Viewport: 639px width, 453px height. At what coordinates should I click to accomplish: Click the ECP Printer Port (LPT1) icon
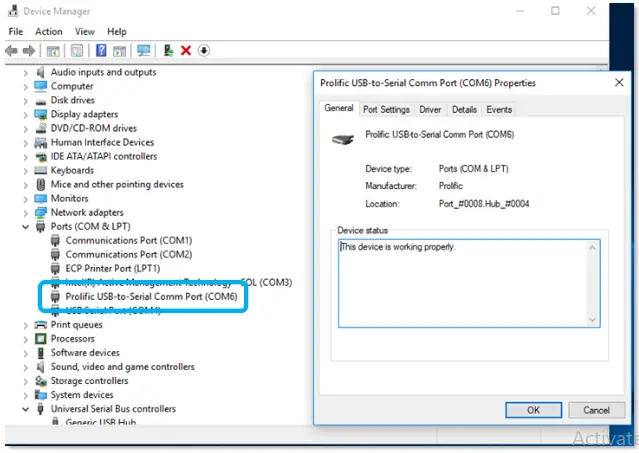click(x=55, y=269)
